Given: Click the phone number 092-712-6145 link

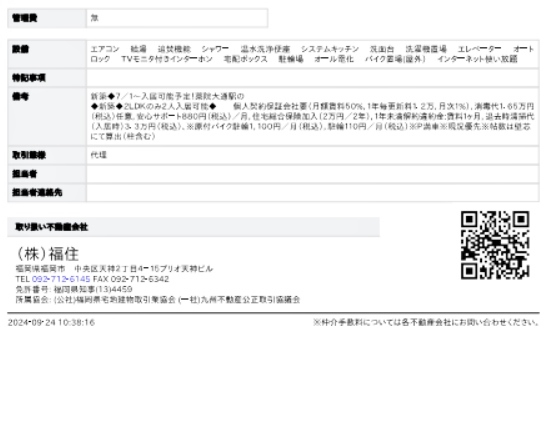Looking at the screenshot, I should point(61,279).
